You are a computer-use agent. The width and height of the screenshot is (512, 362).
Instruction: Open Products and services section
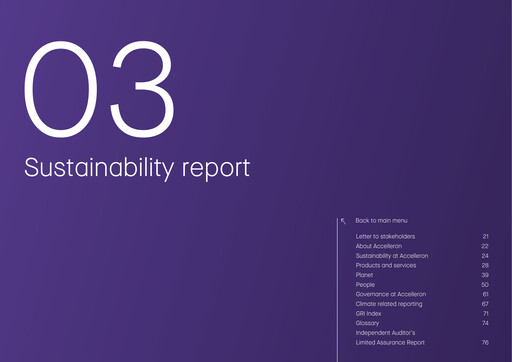[x=386, y=265]
